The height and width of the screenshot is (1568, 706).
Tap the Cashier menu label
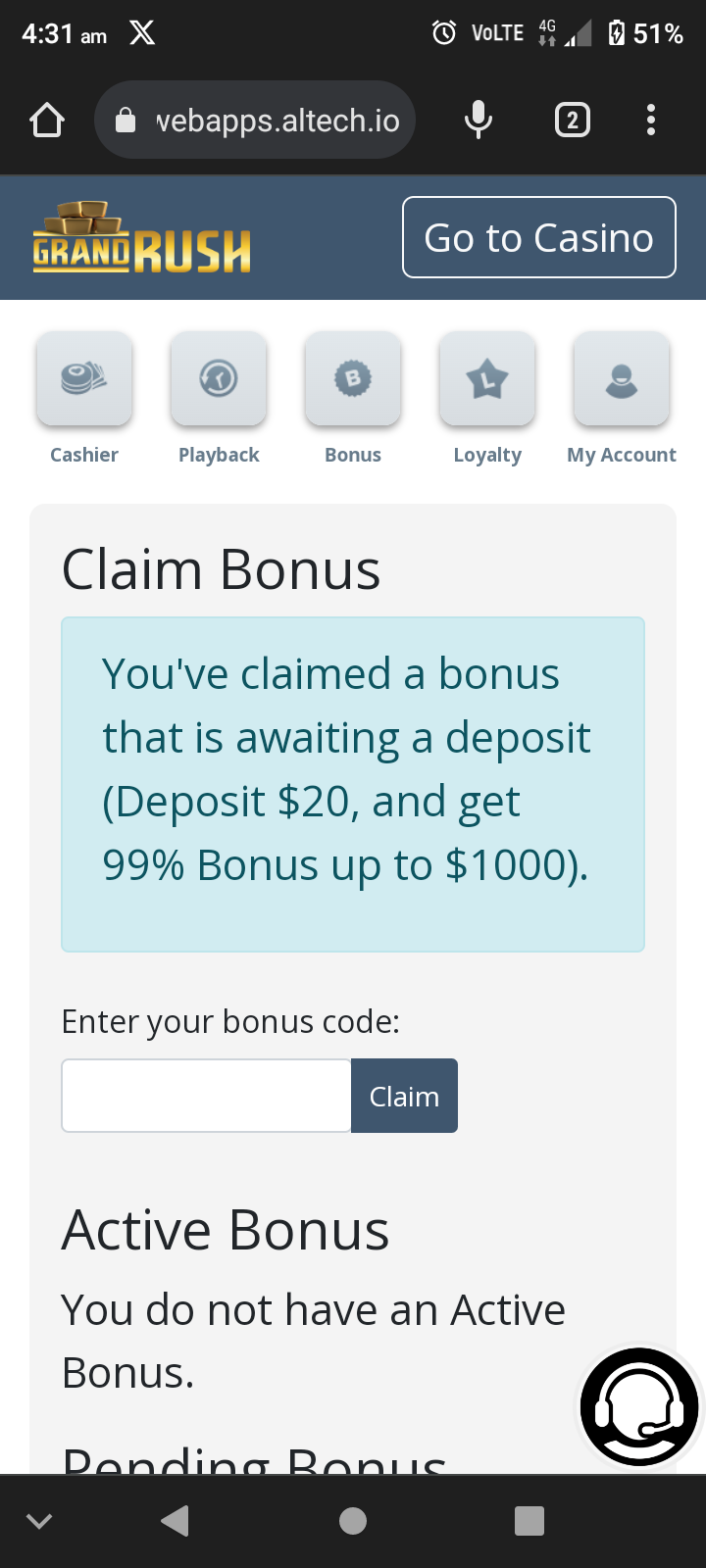point(84,455)
